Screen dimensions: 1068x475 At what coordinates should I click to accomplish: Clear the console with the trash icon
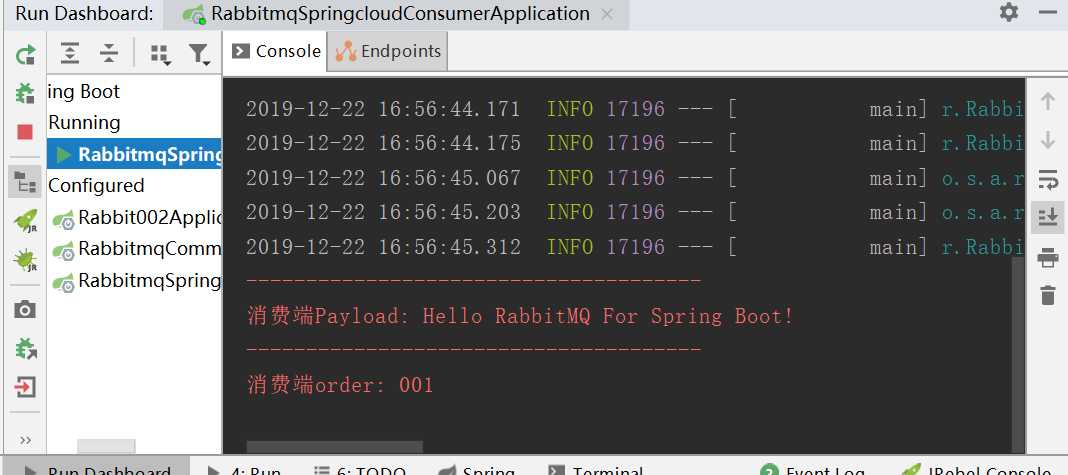click(x=1048, y=295)
